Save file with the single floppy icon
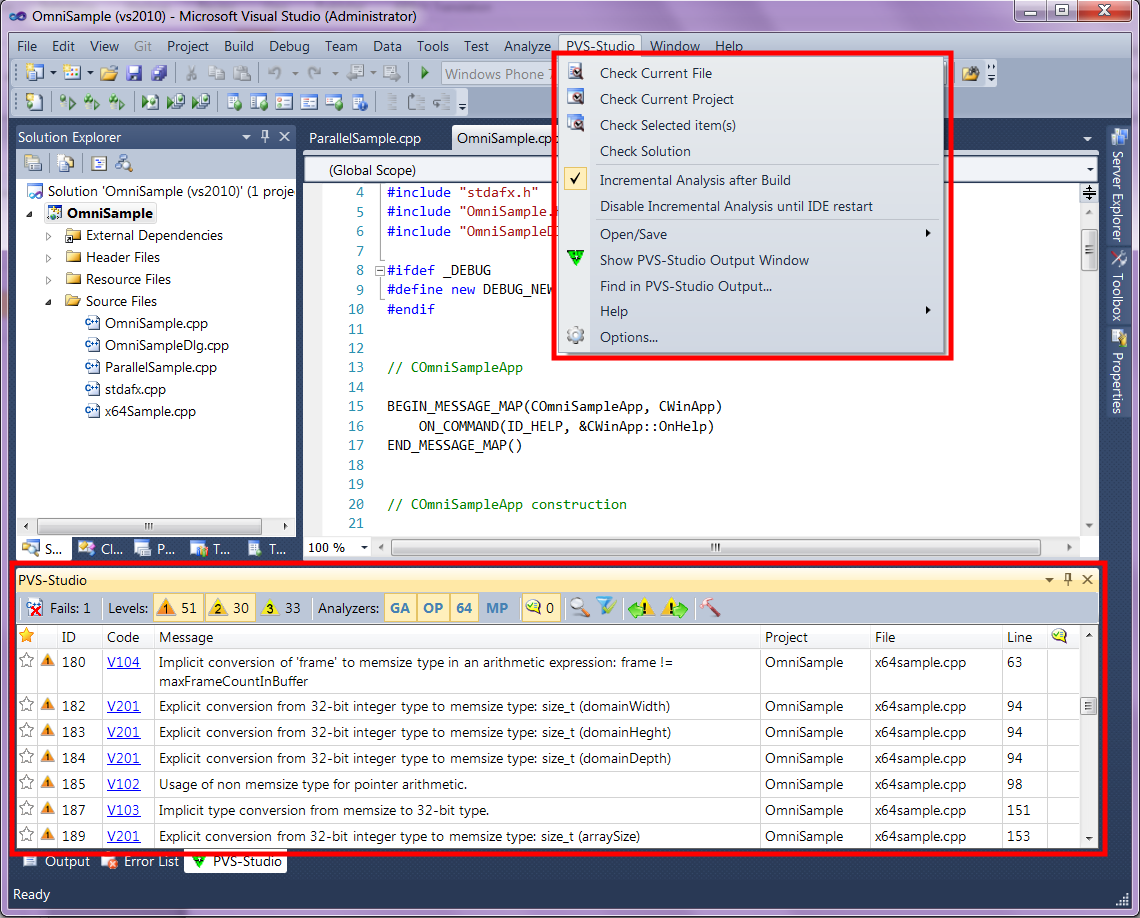The image size is (1140, 918). [x=134, y=73]
